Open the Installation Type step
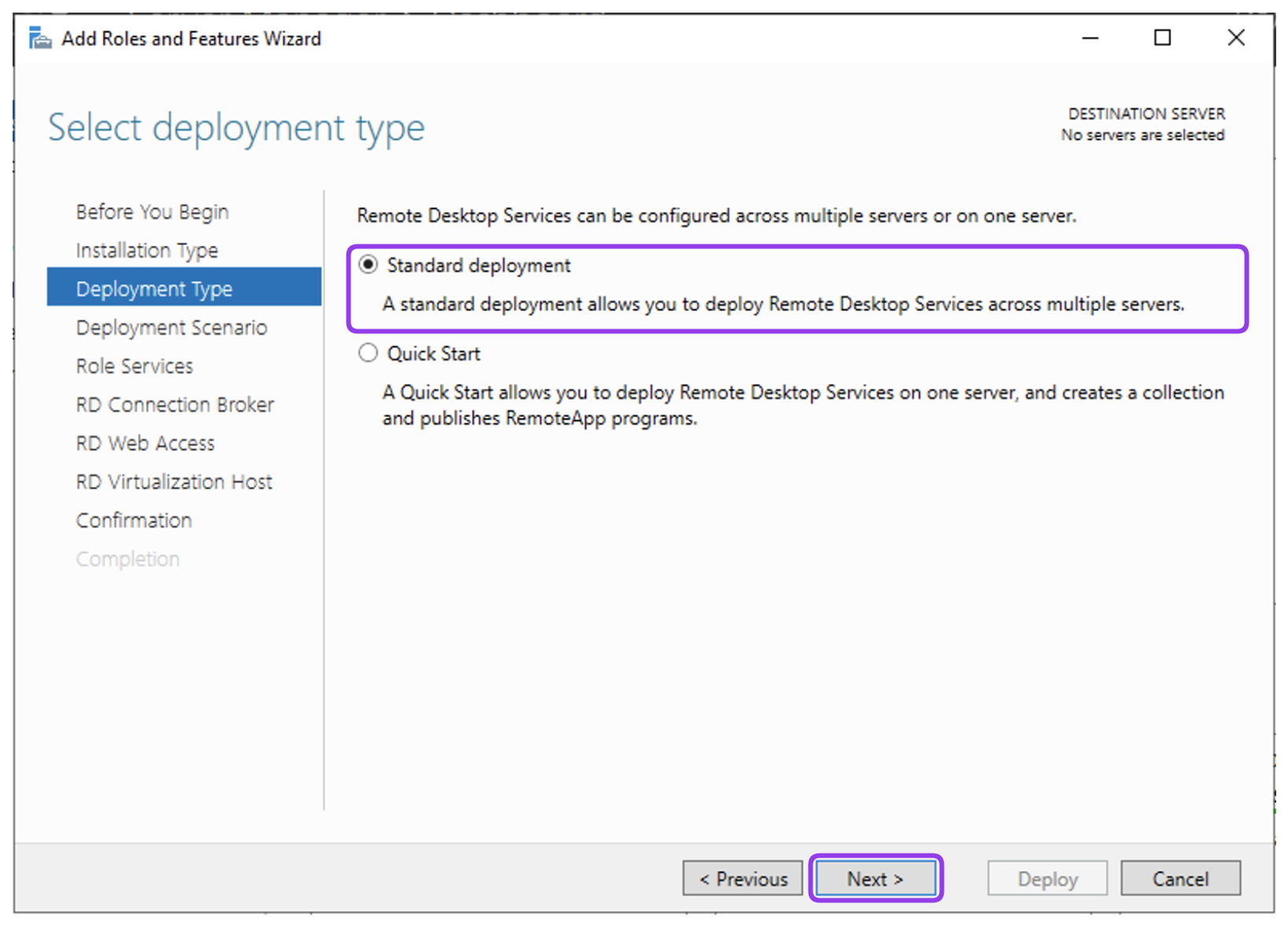The height and width of the screenshot is (933, 1288). pos(147,250)
